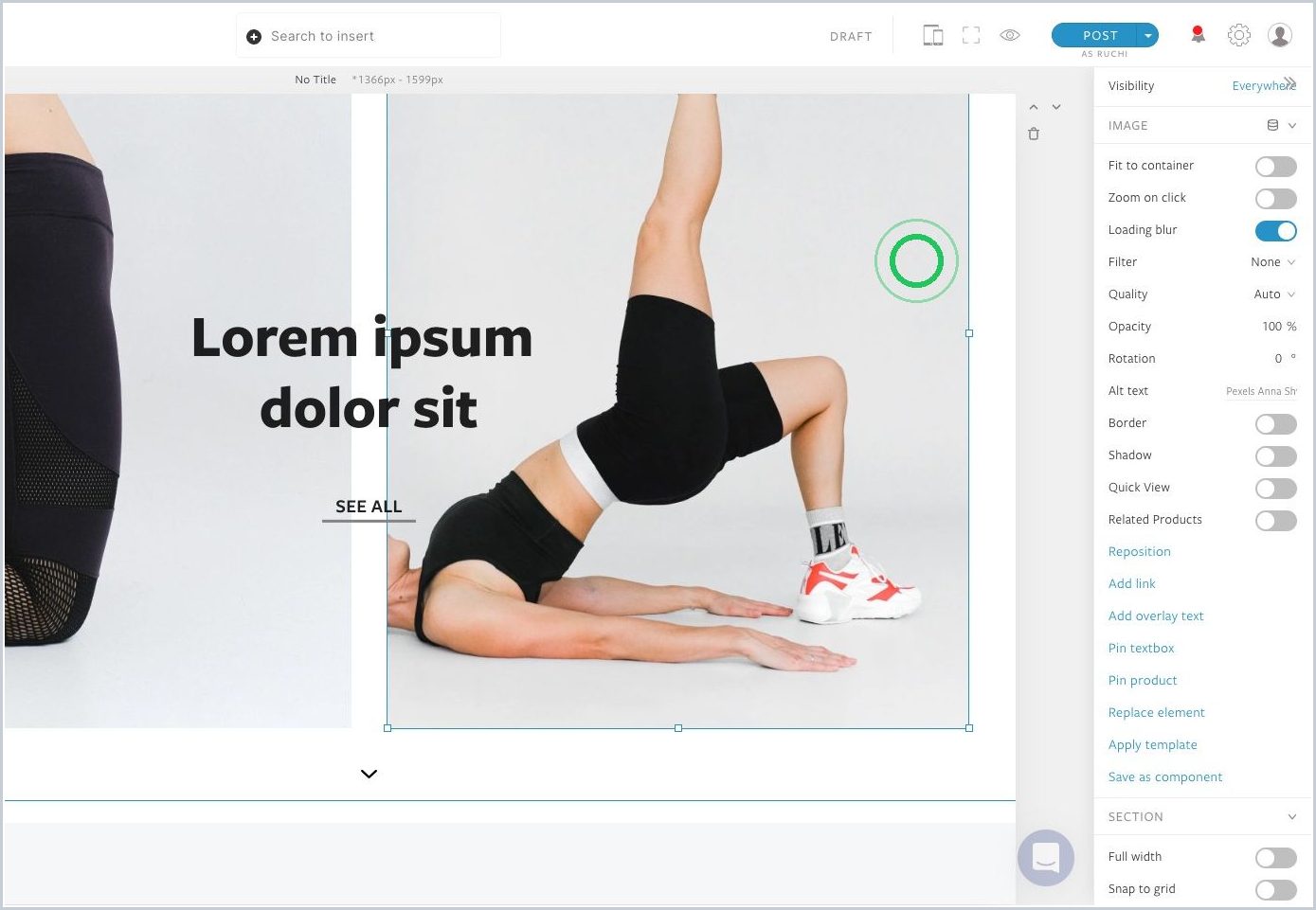Turn on the Border toggle
The image size is (1316, 910).
tap(1276, 424)
